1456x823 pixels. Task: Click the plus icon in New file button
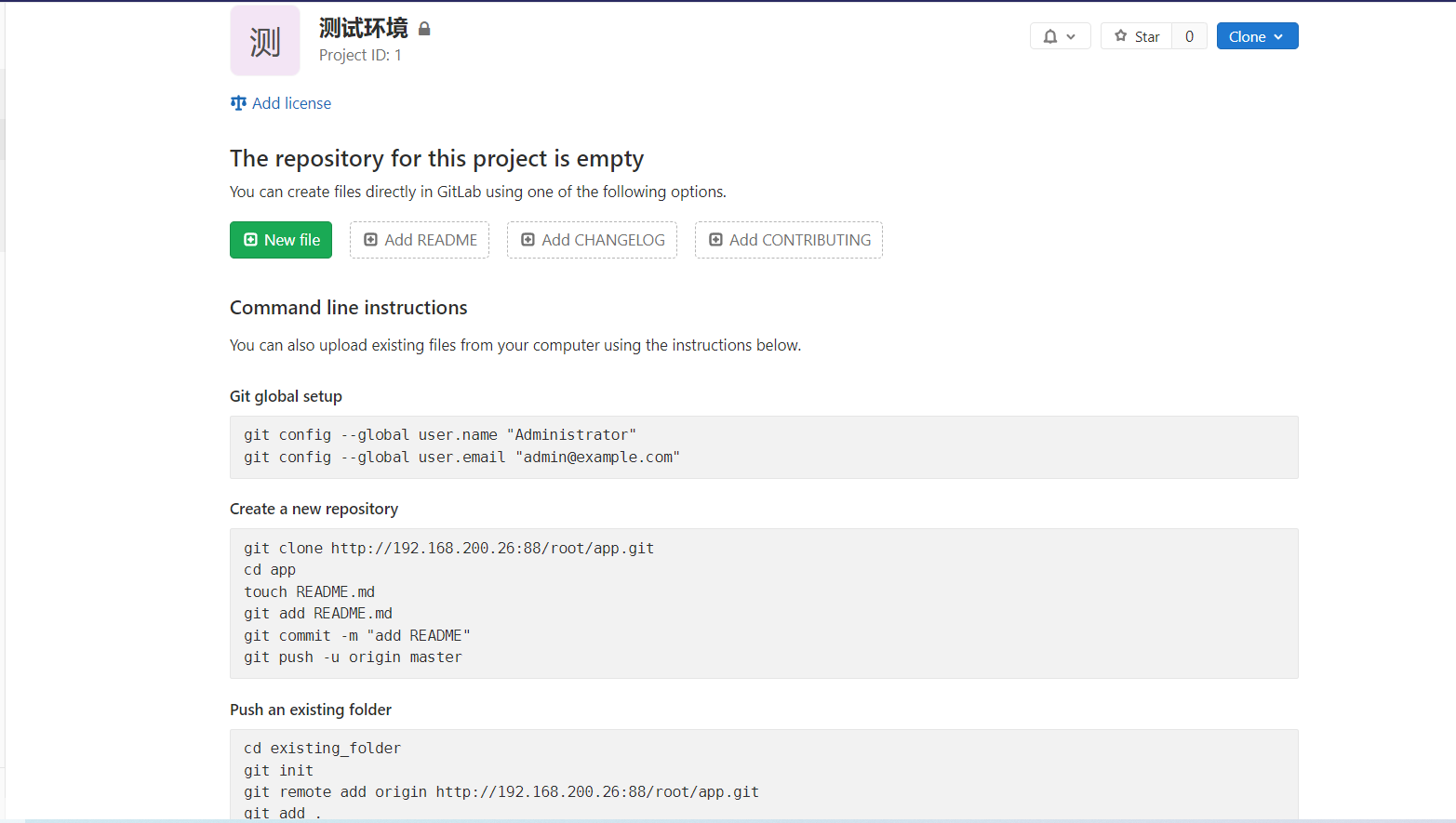[x=250, y=240]
